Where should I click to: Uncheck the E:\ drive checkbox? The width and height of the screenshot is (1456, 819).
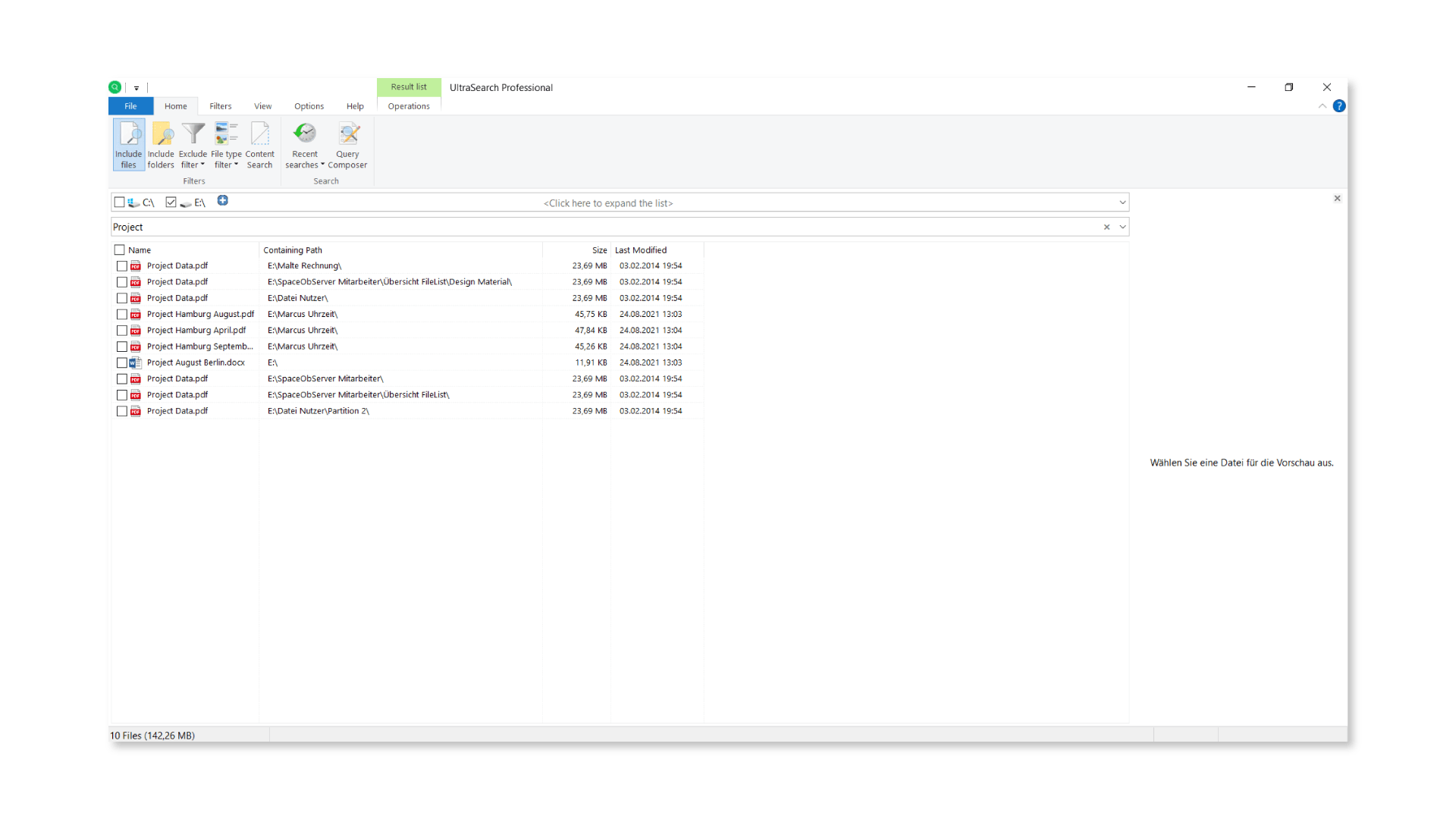[171, 202]
